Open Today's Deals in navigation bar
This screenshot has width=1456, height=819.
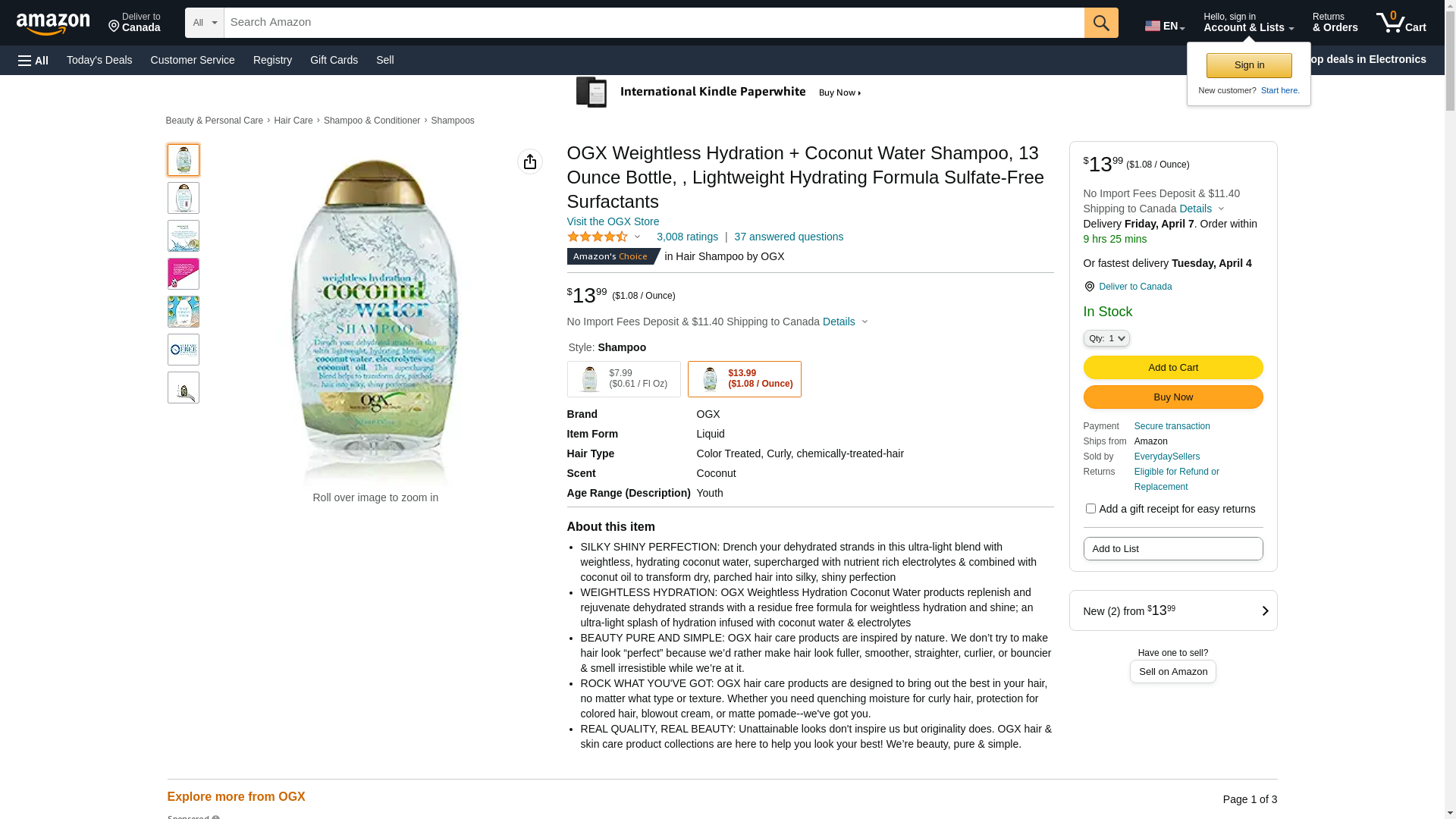[x=99, y=60]
